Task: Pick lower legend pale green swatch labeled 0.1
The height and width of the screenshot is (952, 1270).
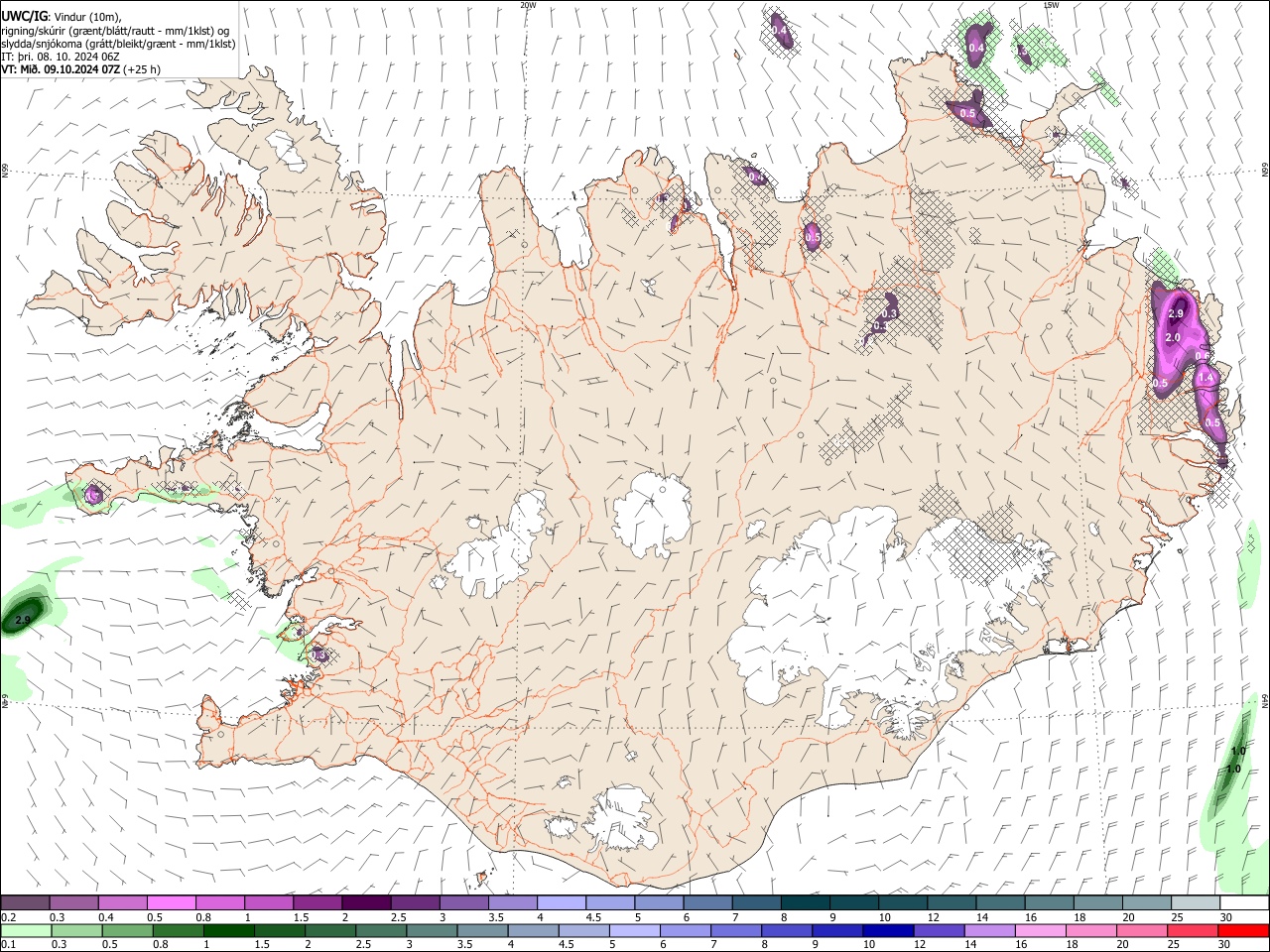Action: point(27,931)
